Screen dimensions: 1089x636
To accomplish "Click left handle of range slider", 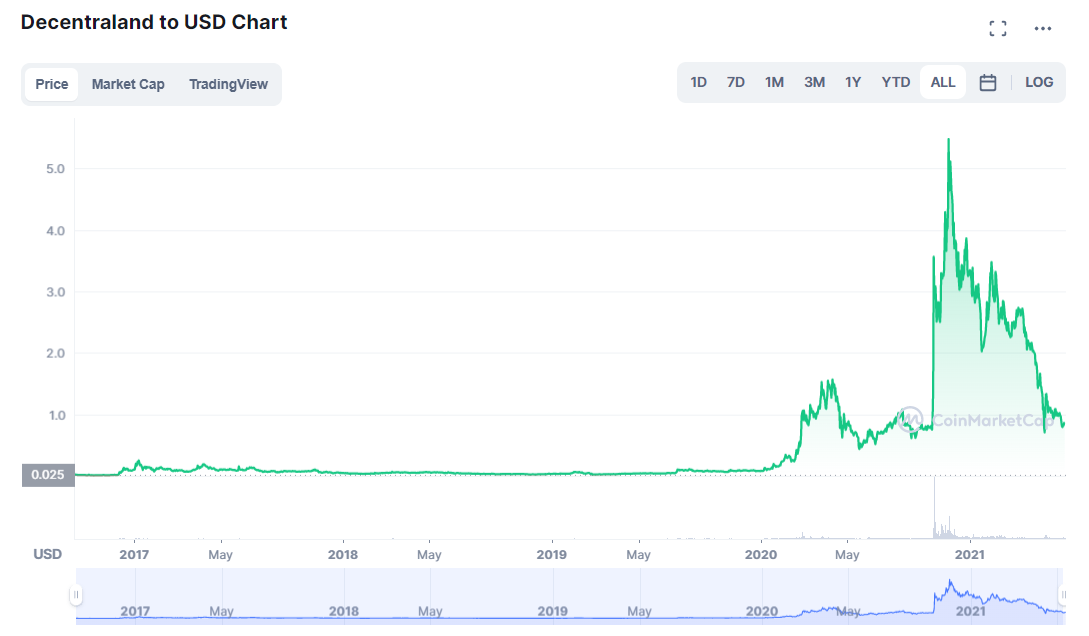I will [75, 595].
